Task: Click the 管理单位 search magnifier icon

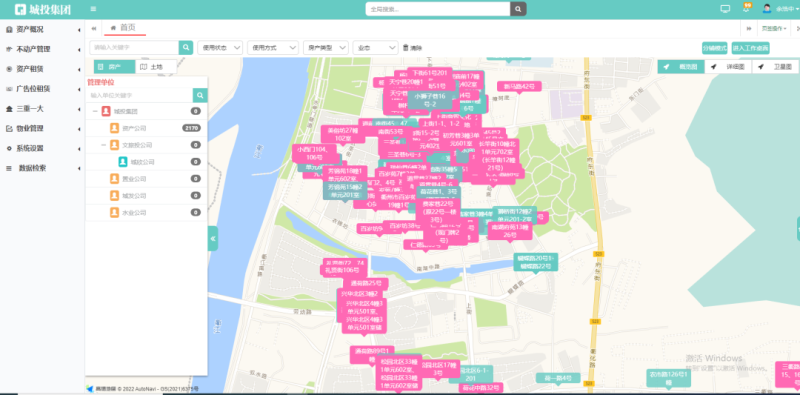Action: 200,95
